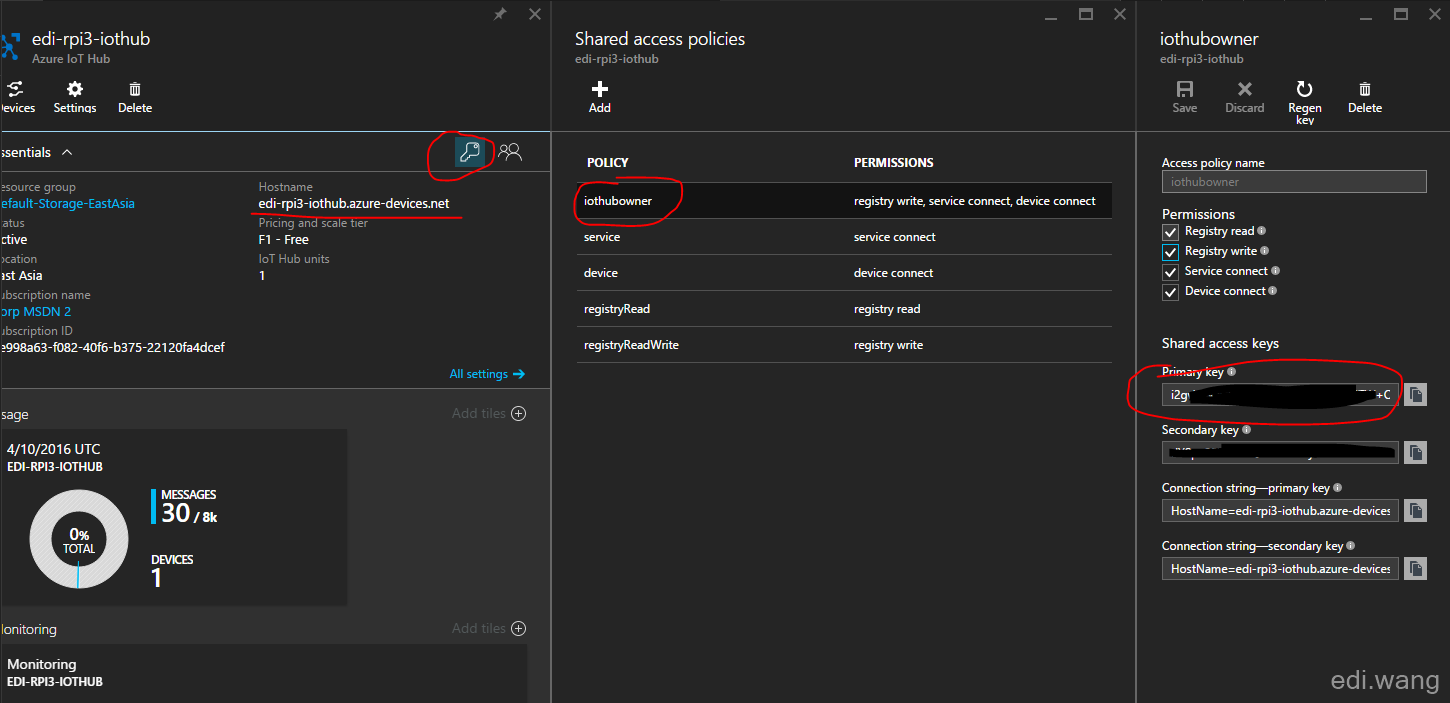Copy the primary key connection string
1450x703 pixels.
click(x=1415, y=511)
